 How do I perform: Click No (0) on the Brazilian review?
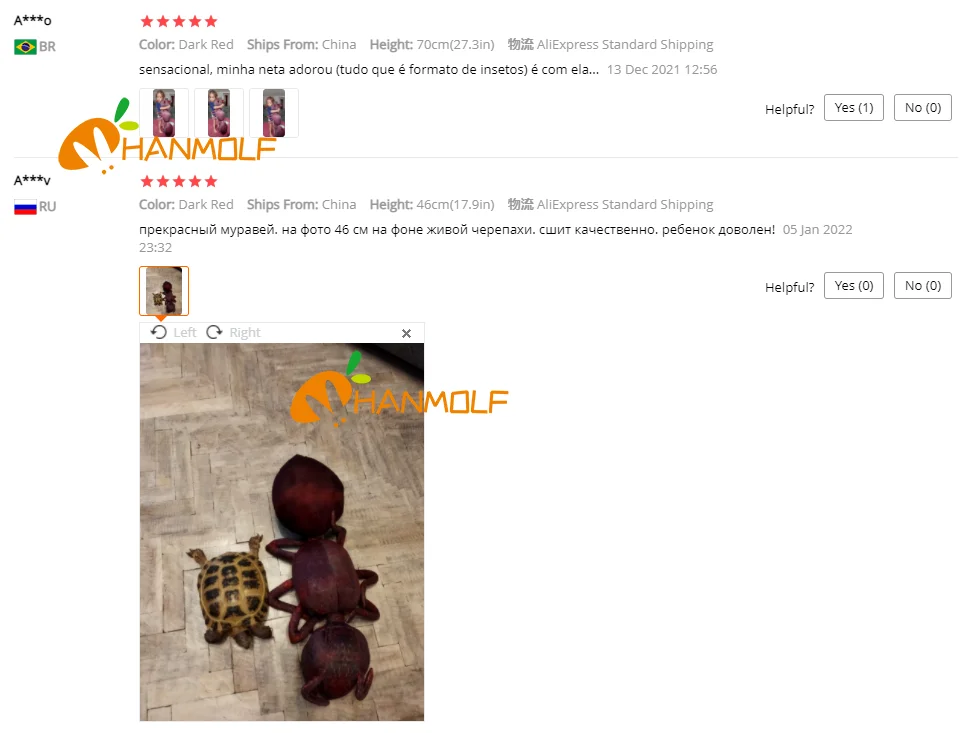(x=923, y=108)
